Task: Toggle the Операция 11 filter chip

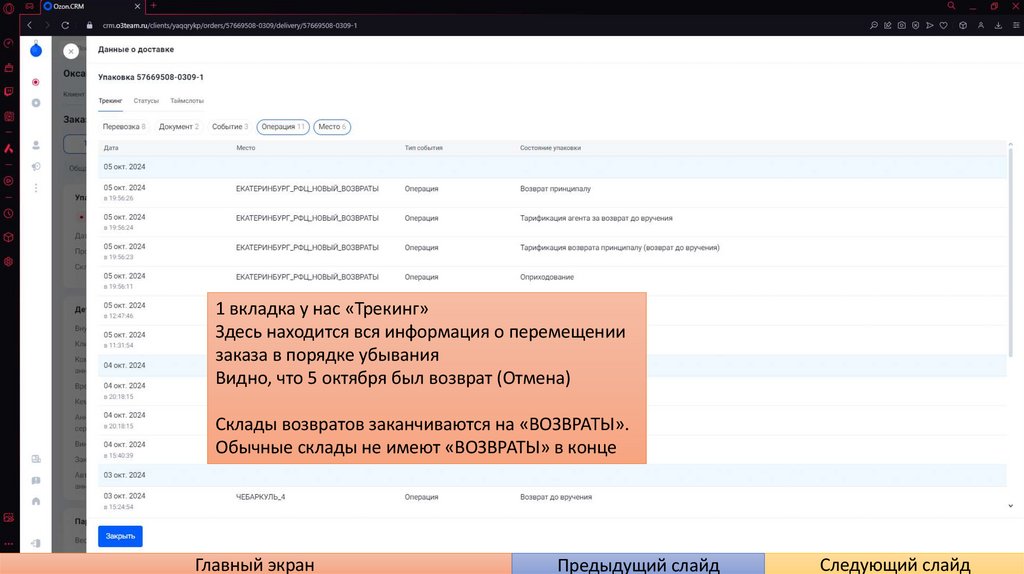Action: point(283,127)
